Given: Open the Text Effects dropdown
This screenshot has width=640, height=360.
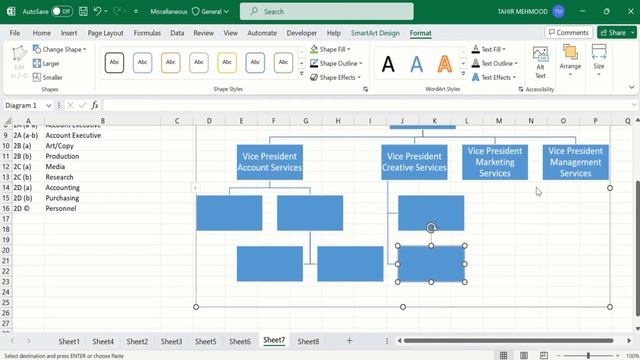Looking at the screenshot, I should (494, 77).
